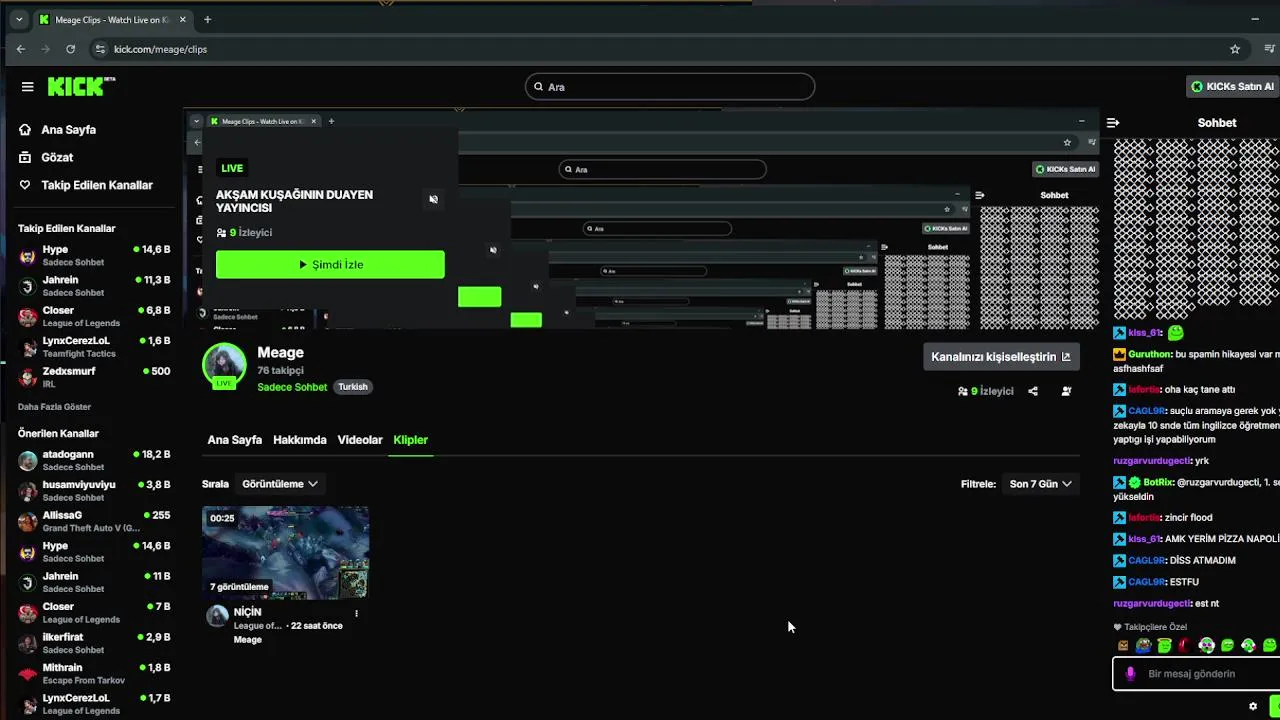
Task: Click the user icon right of share
Action: pos(1066,391)
